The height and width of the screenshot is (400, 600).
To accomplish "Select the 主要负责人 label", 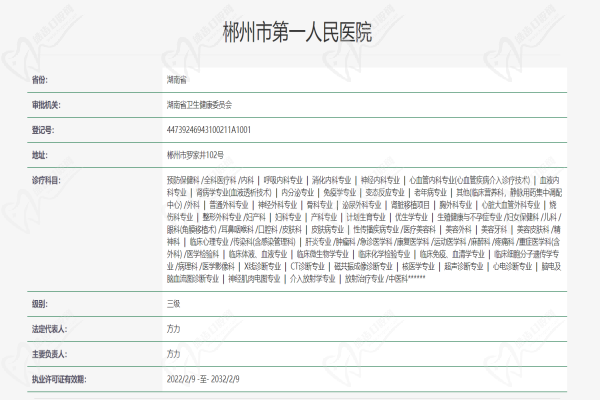I will point(49,354).
